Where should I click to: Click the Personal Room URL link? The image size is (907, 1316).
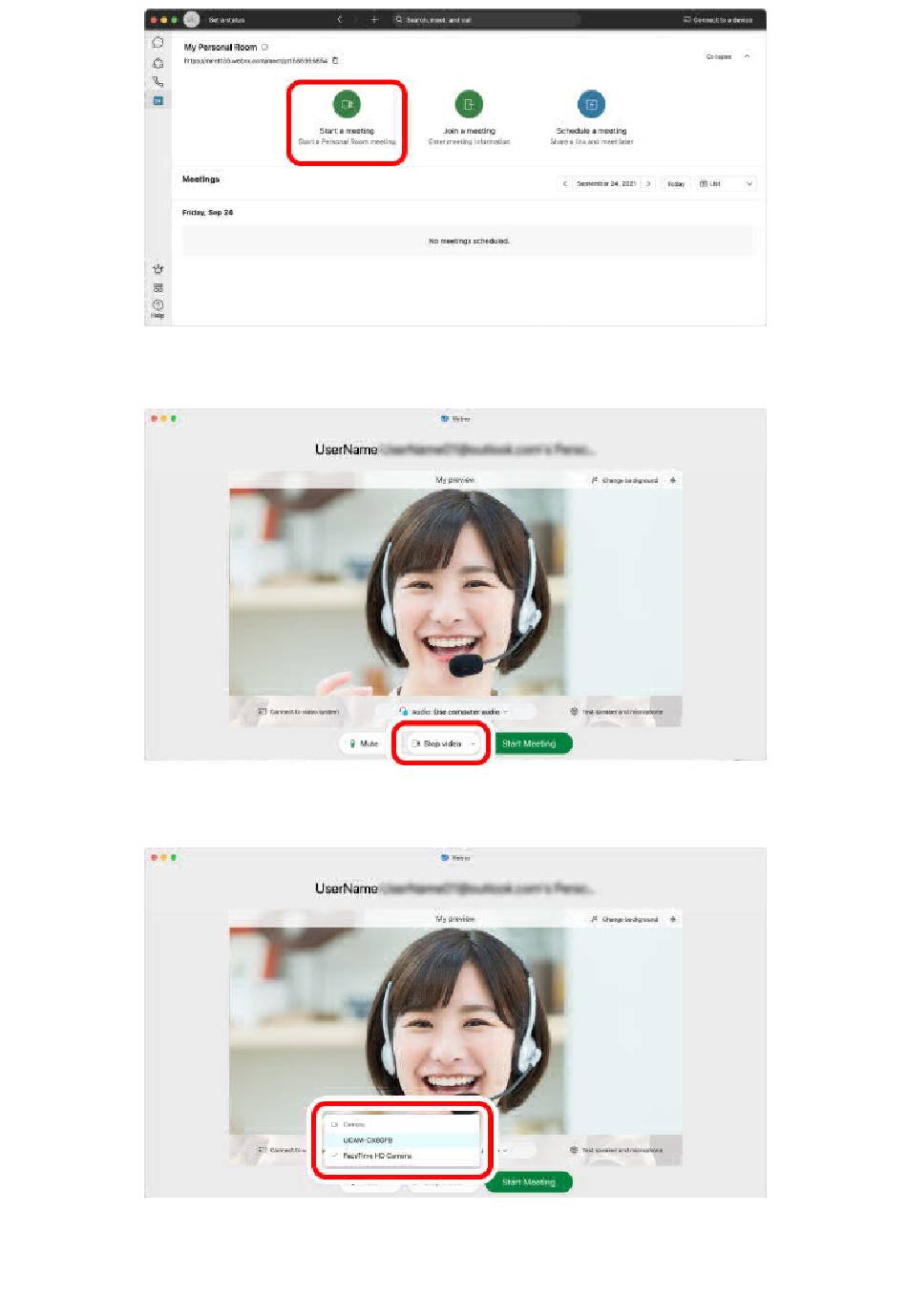pyautogui.click(x=256, y=60)
